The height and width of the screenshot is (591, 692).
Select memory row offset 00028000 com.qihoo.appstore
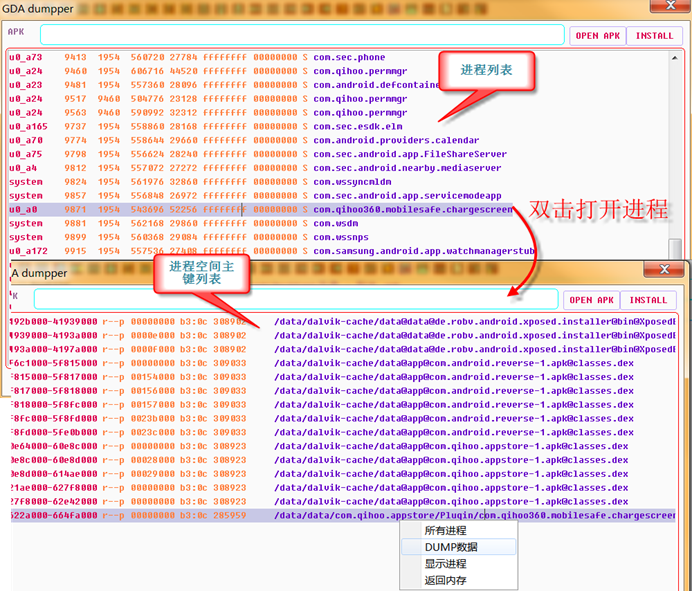pyautogui.click(x=343, y=460)
